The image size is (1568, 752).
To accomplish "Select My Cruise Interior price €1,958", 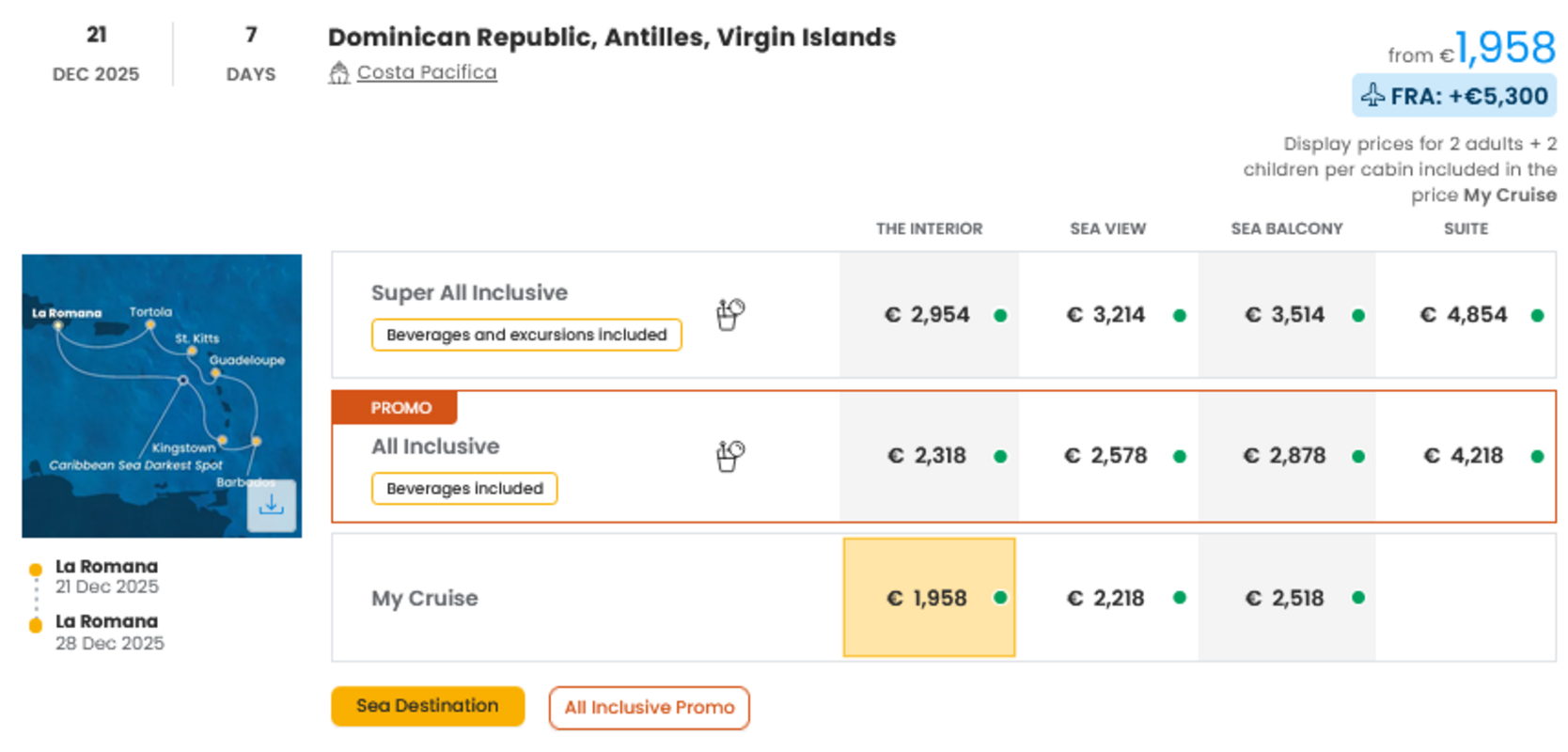I will coord(929,598).
